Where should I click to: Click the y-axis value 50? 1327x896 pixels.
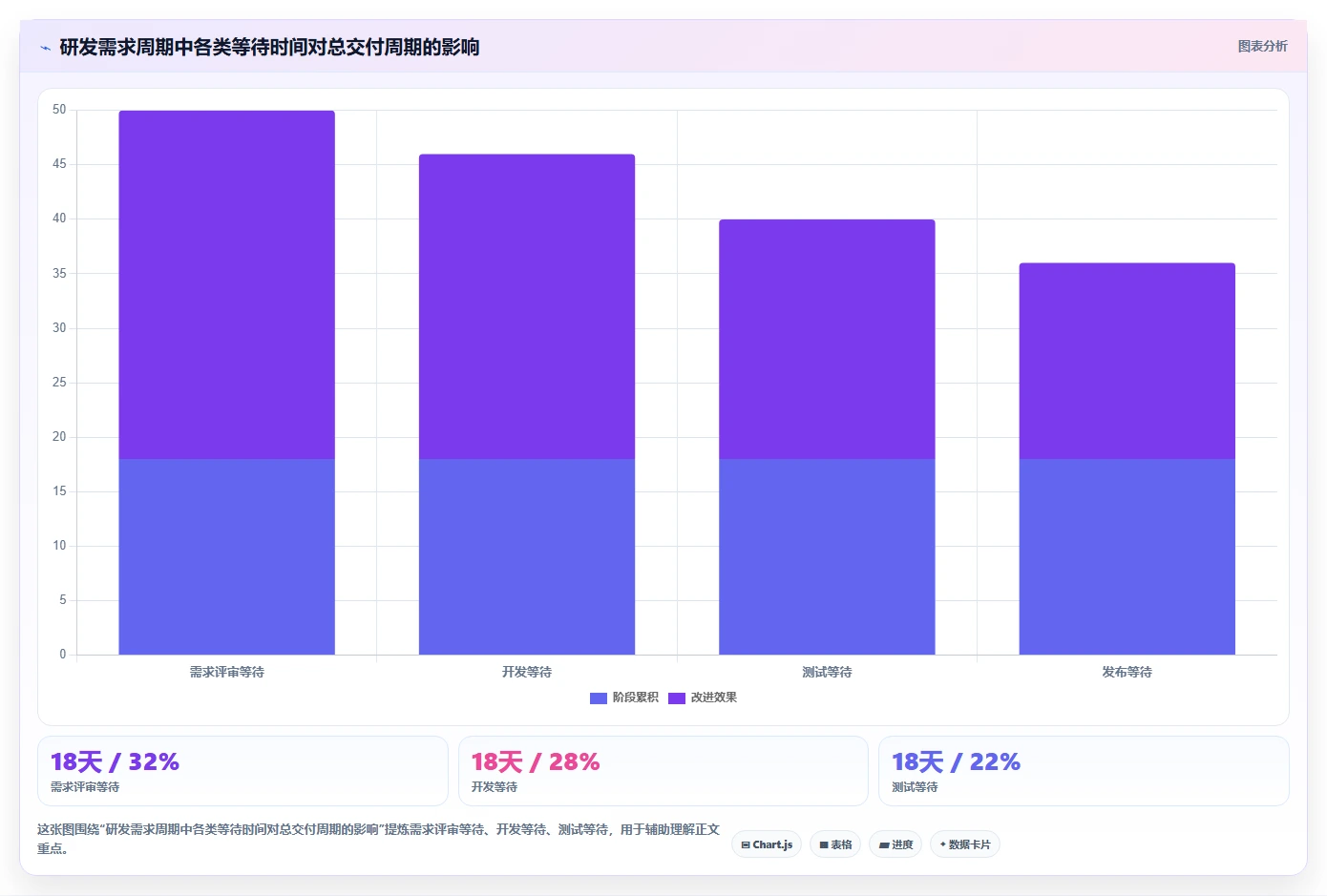[x=59, y=110]
